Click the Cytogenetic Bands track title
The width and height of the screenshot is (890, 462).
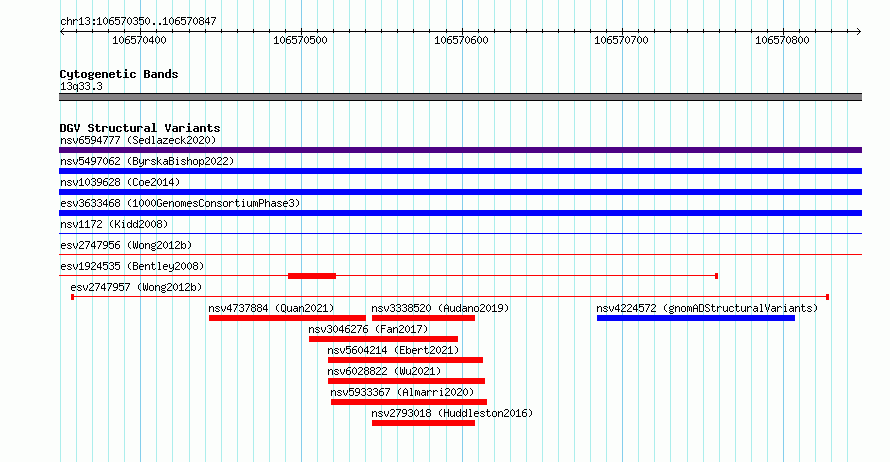(x=119, y=74)
